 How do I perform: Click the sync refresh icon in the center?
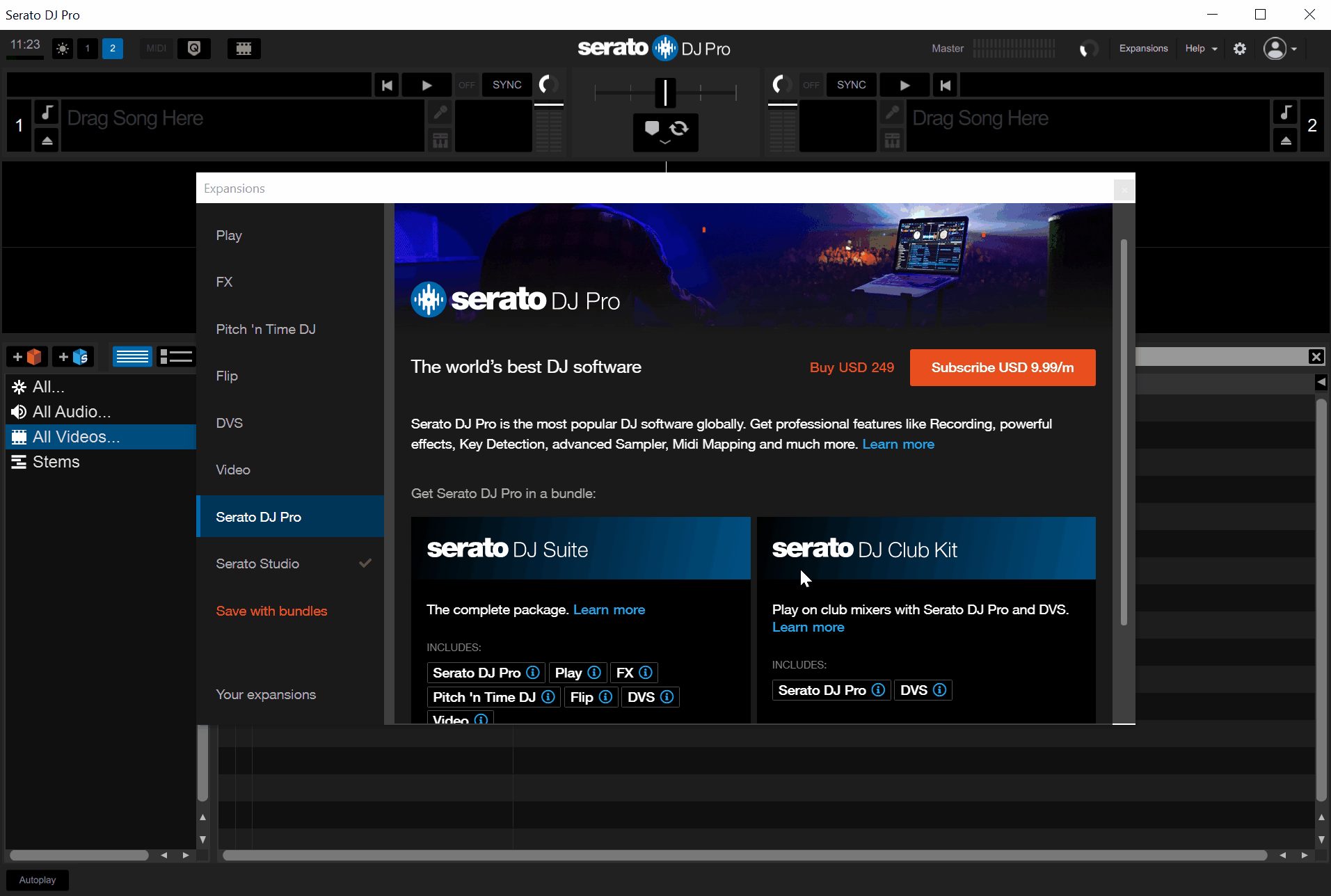click(679, 128)
